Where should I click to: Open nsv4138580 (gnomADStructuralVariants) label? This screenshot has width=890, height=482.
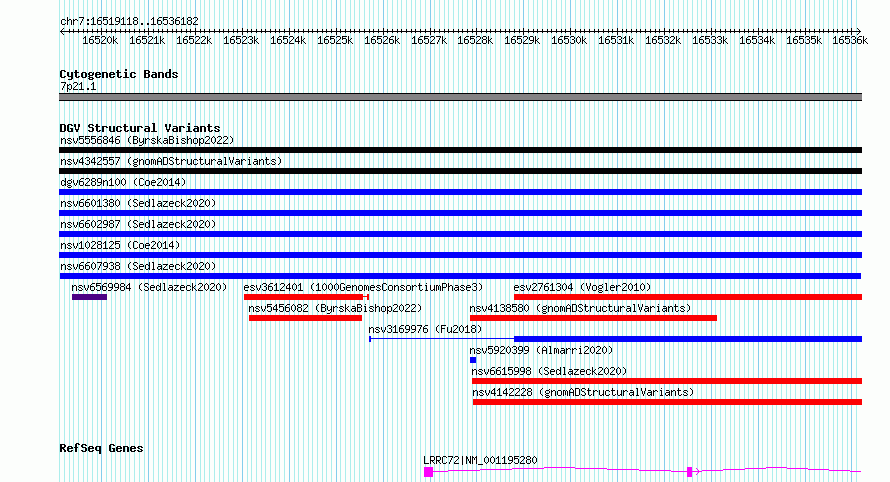[580, 308]
